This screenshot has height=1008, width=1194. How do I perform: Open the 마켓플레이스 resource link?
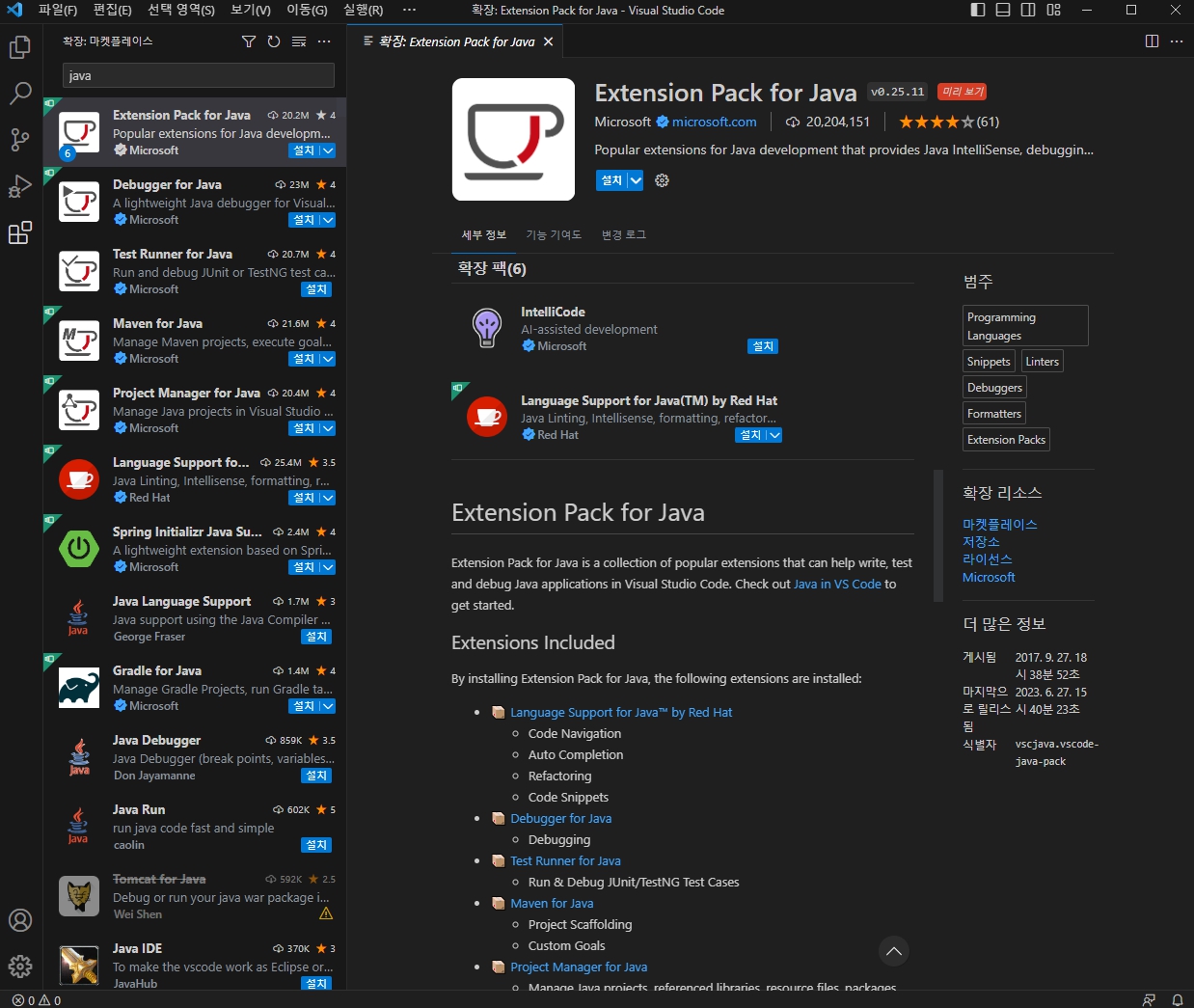point(1000,524)
